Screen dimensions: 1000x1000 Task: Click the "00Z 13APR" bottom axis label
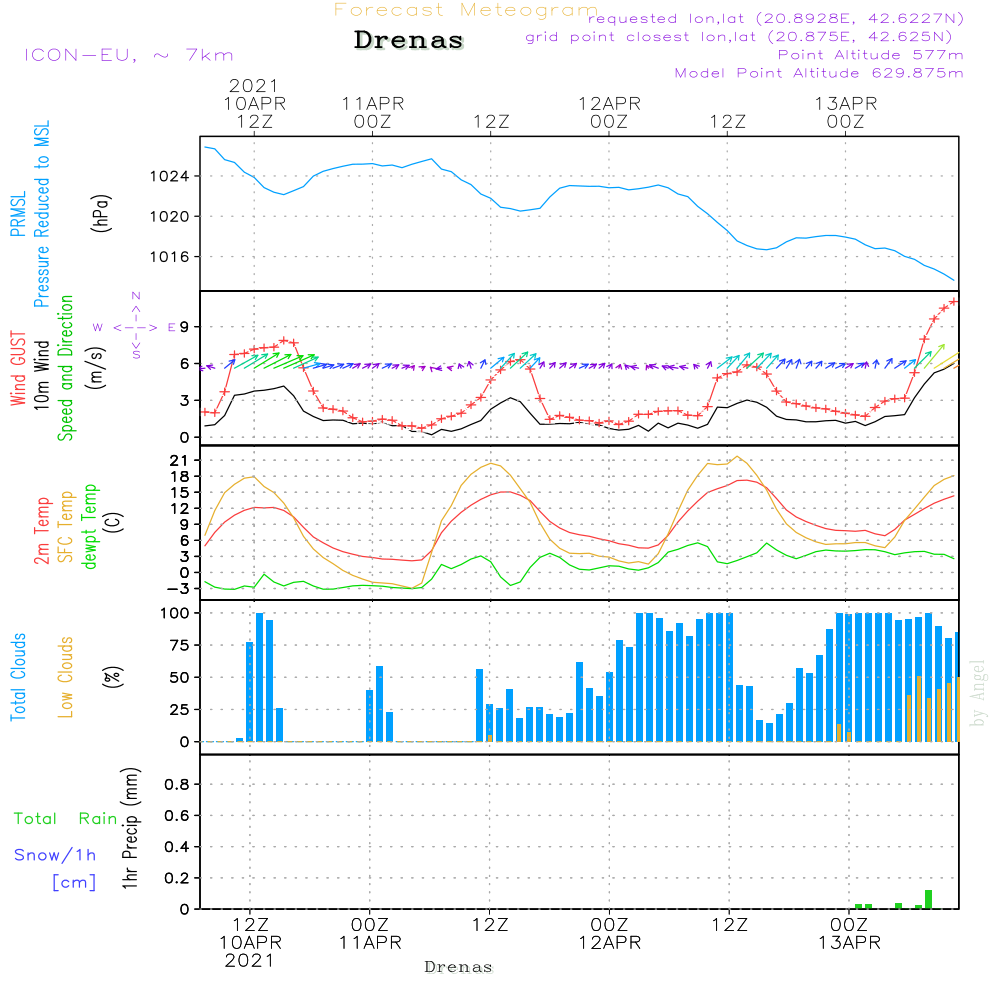click(849, 934)
